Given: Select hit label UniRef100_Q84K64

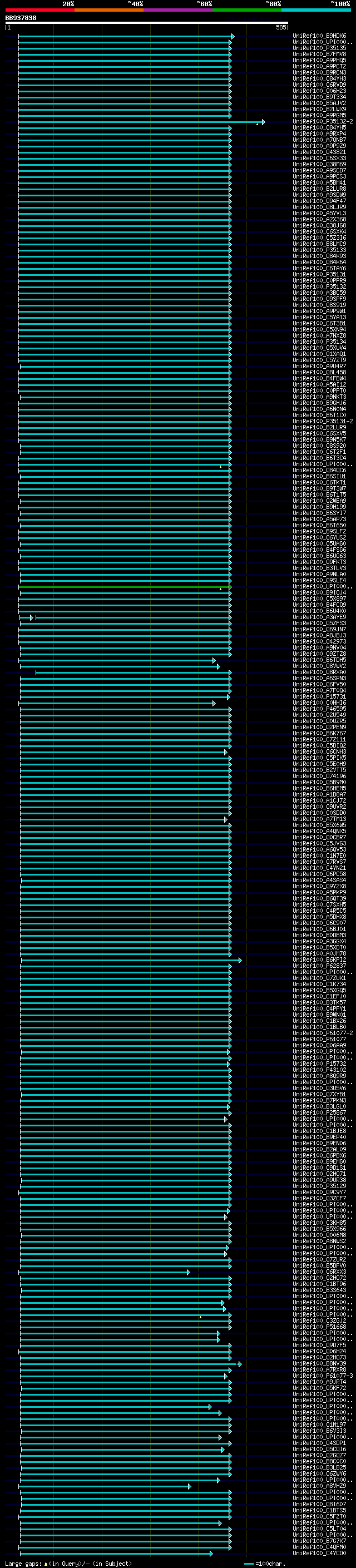Looking at the screenshot, I should (x=319, y=263).
